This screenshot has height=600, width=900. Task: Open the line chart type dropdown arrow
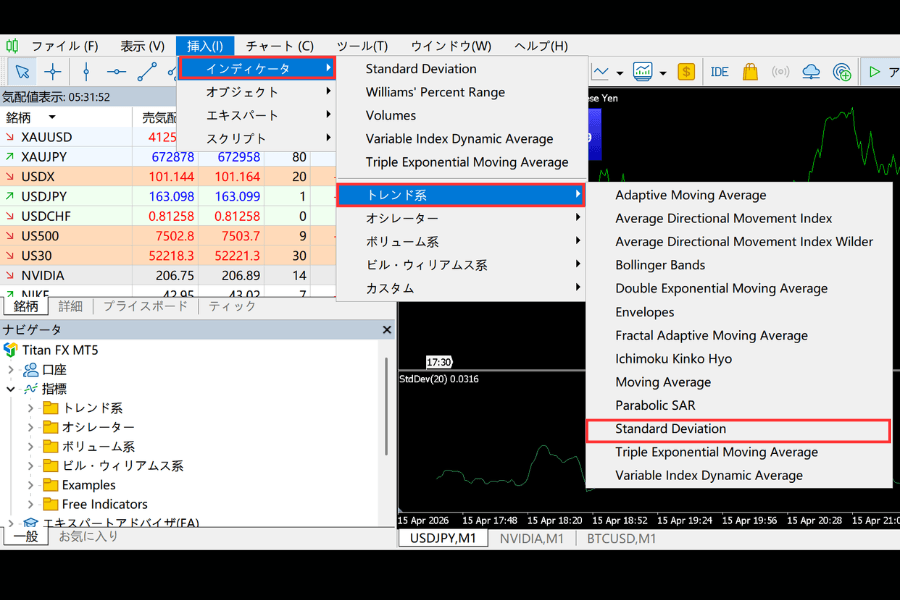coord(620,73)
